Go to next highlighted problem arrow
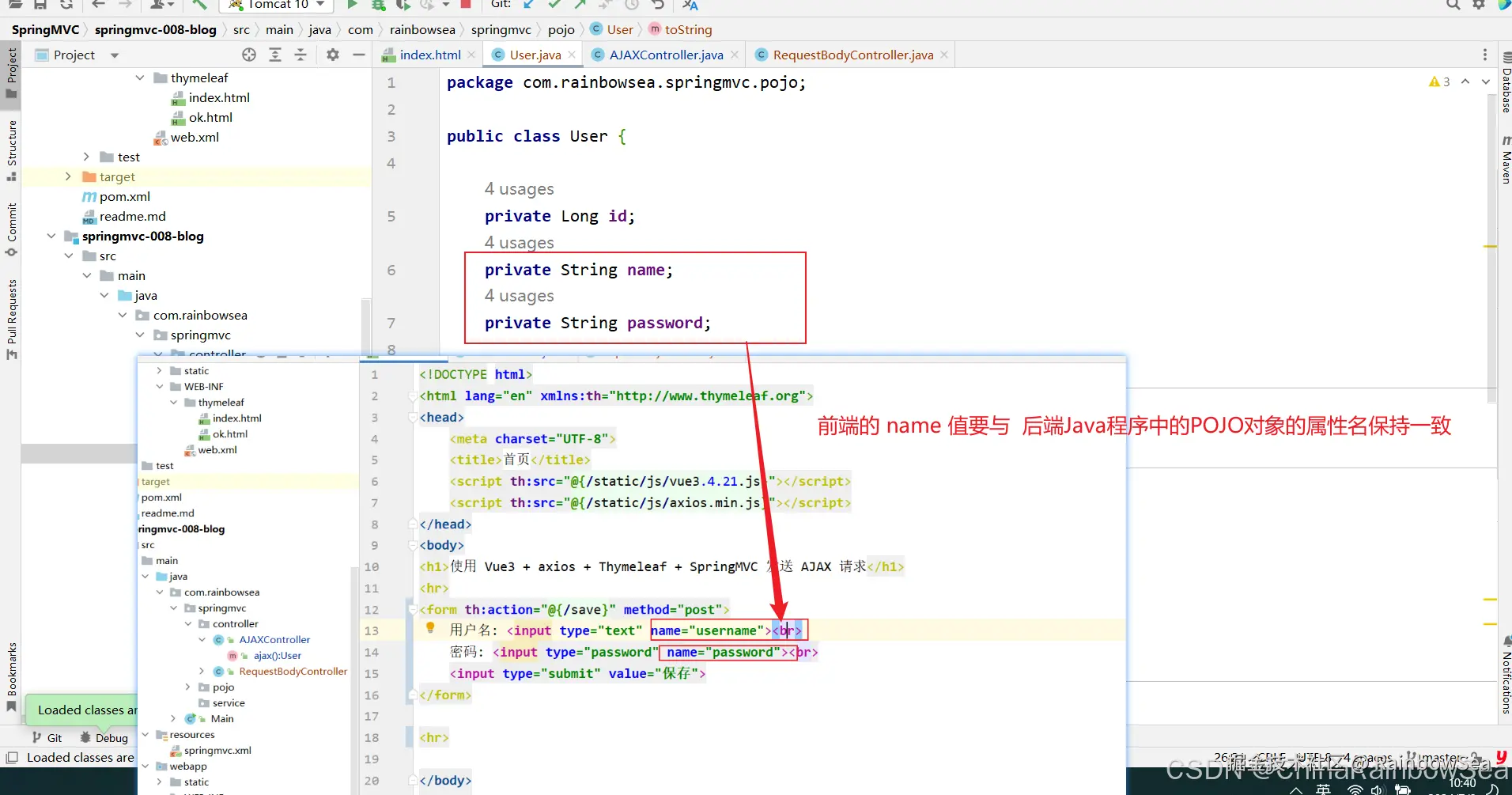The height and width of the screenshot is (795, 1512). 1486,81
